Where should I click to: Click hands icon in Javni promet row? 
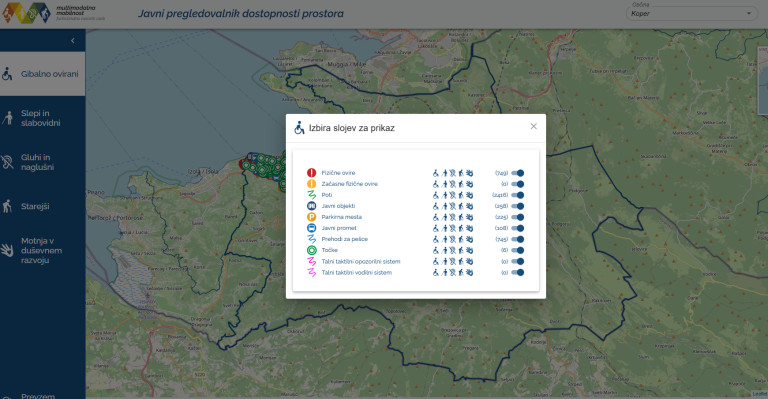(x=469, y=228)
